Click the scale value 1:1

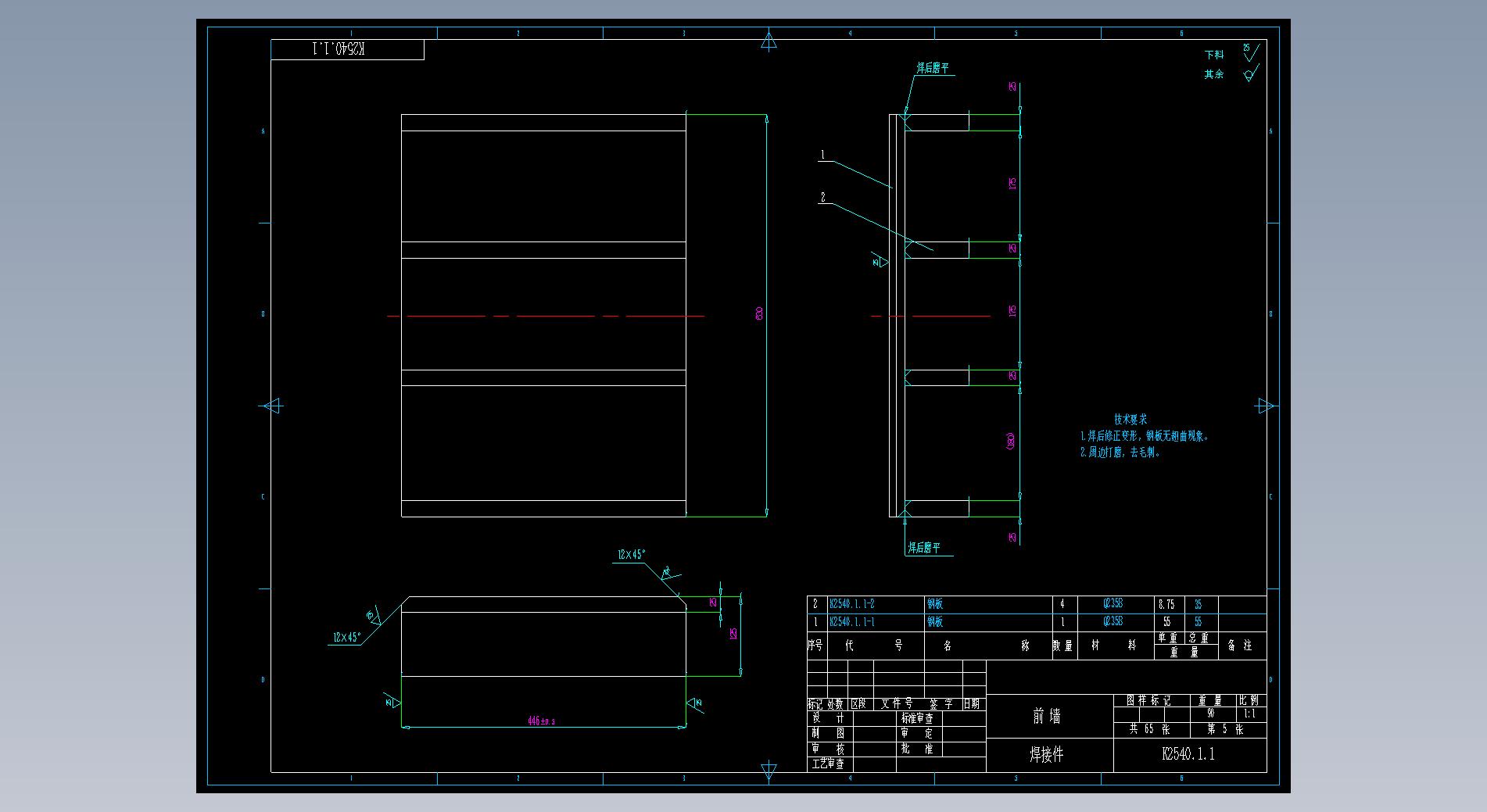tap(1249, 714)
